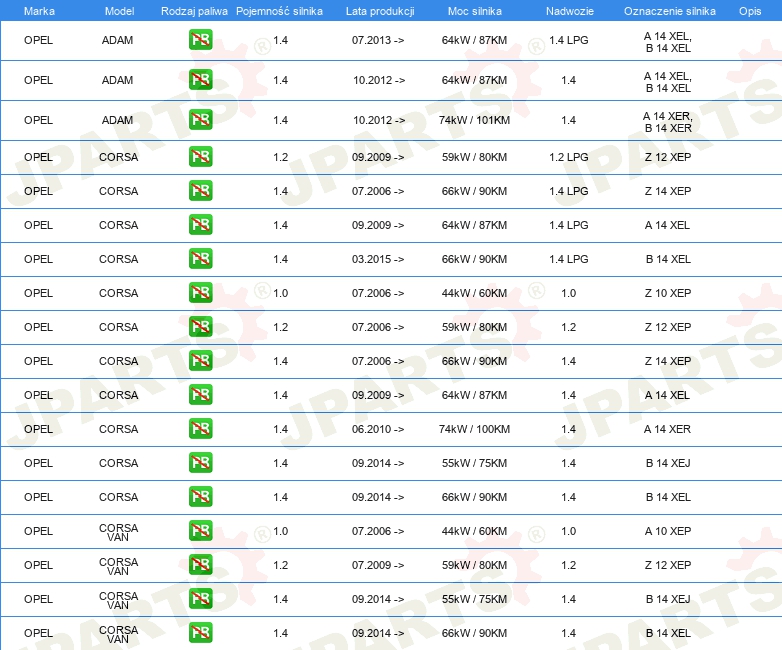Screen dimensions: 782x650
Task: Click the engine code cell A 14 XER, B 14 XER
Action: (668, 122)
